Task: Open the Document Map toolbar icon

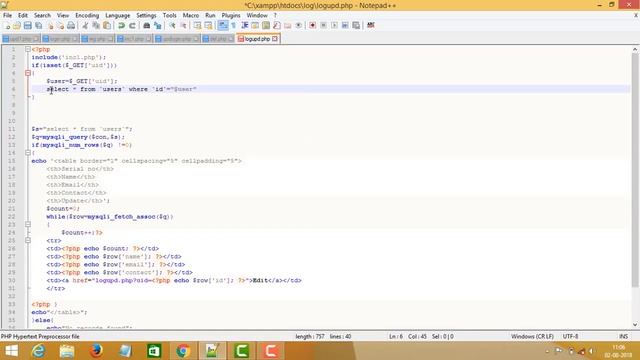Action: point(266,25)
